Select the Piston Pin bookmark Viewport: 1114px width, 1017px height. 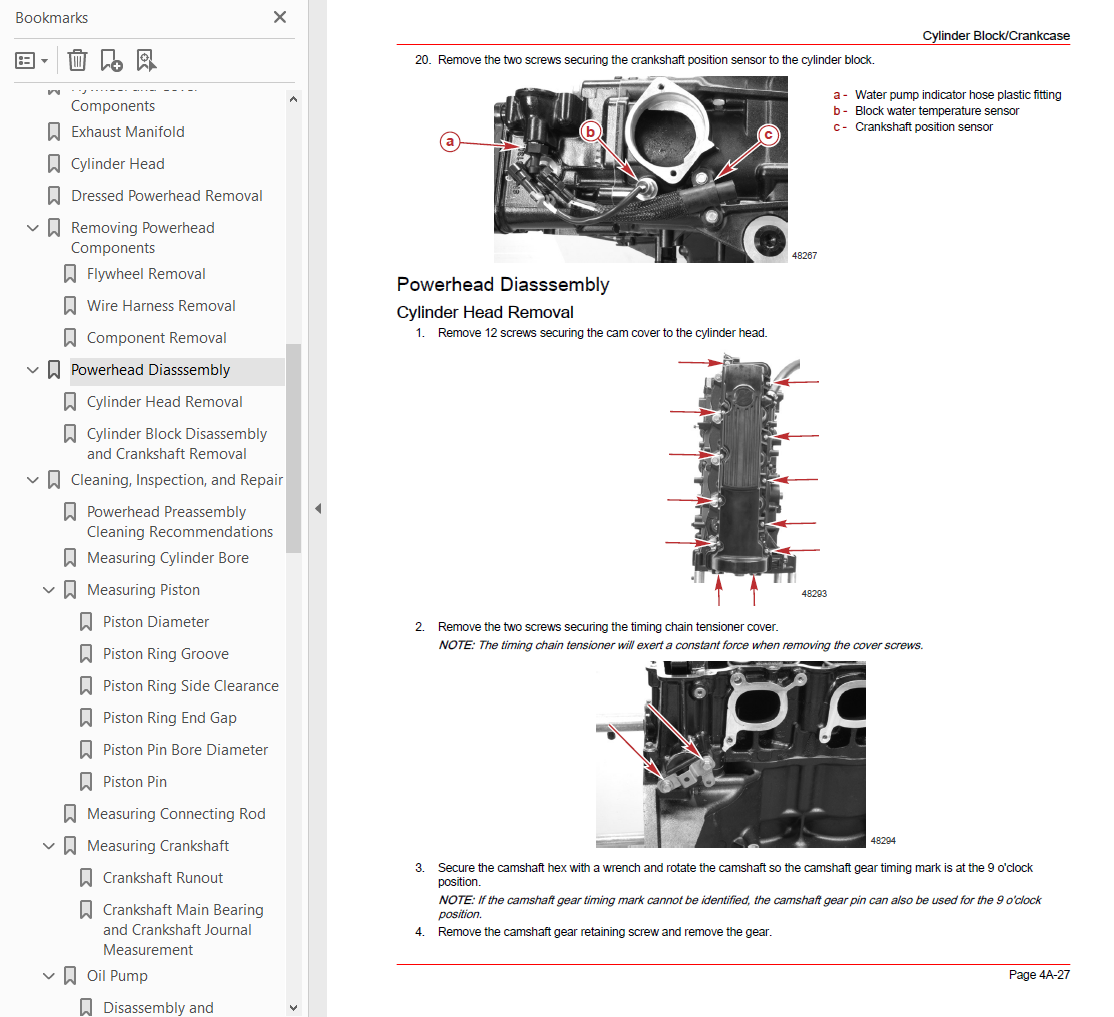point(135,782)
